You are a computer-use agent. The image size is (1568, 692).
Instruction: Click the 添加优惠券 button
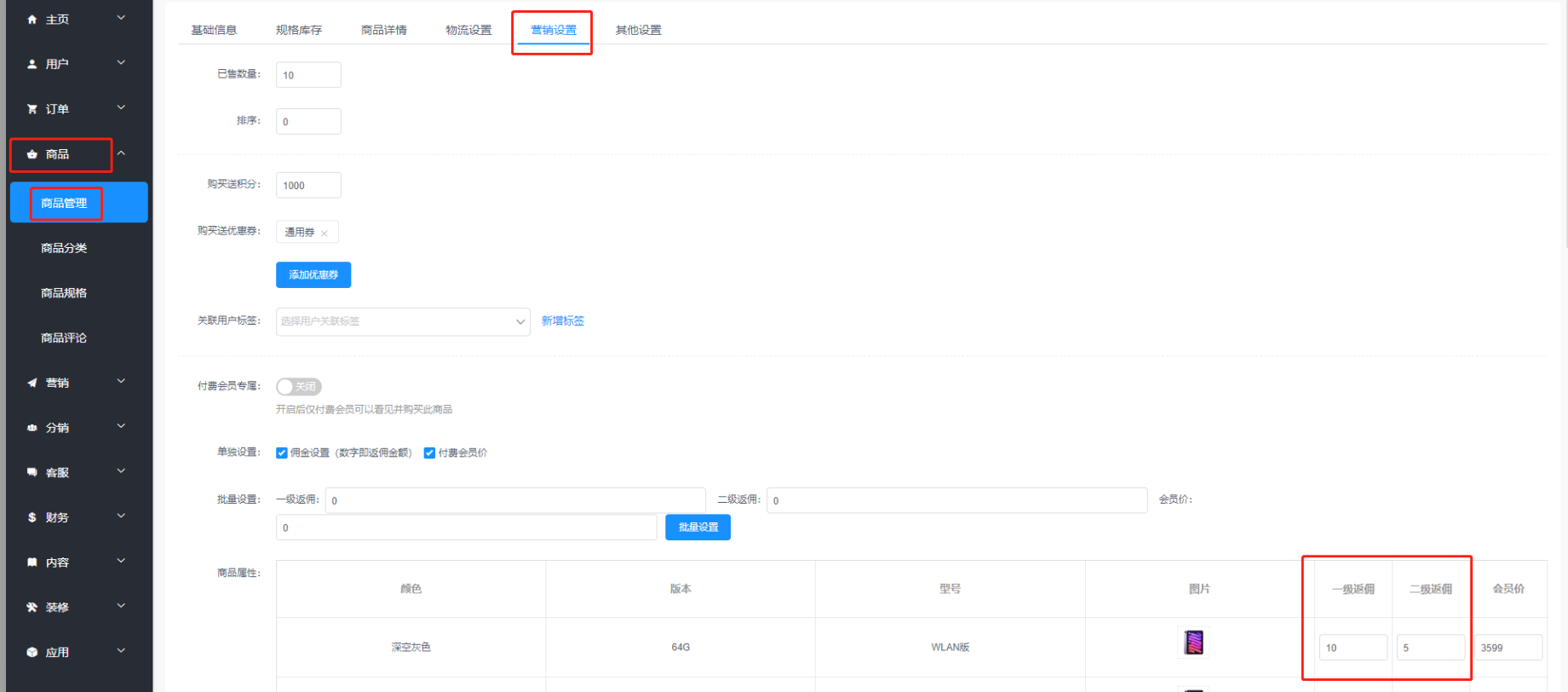313,275
